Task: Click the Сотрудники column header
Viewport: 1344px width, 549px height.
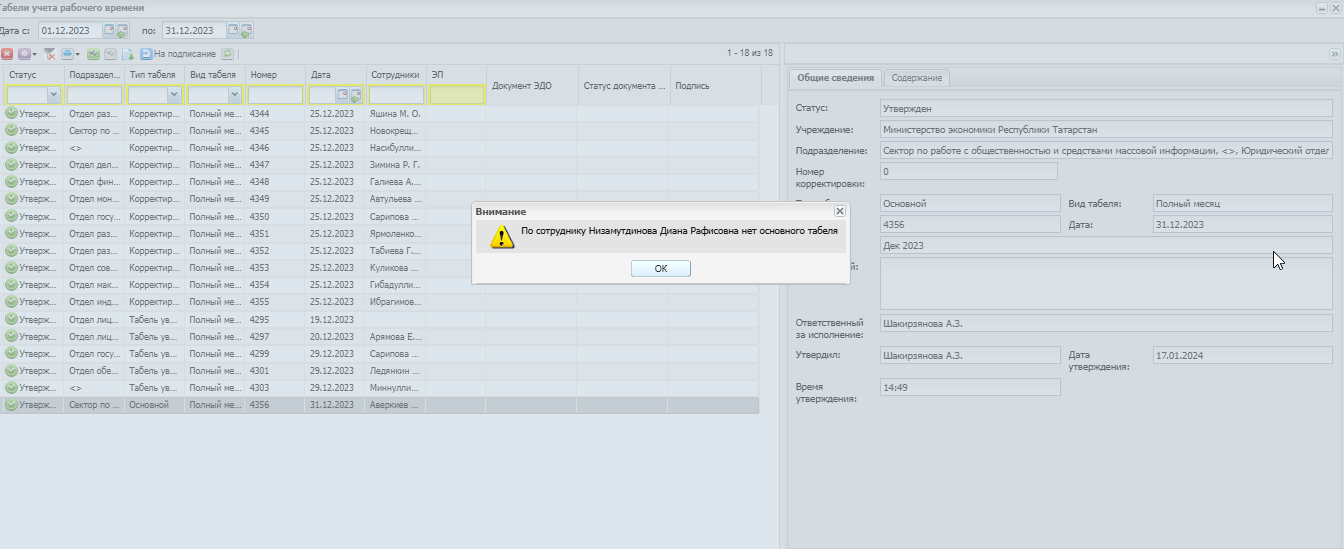Action: point(394,74)
